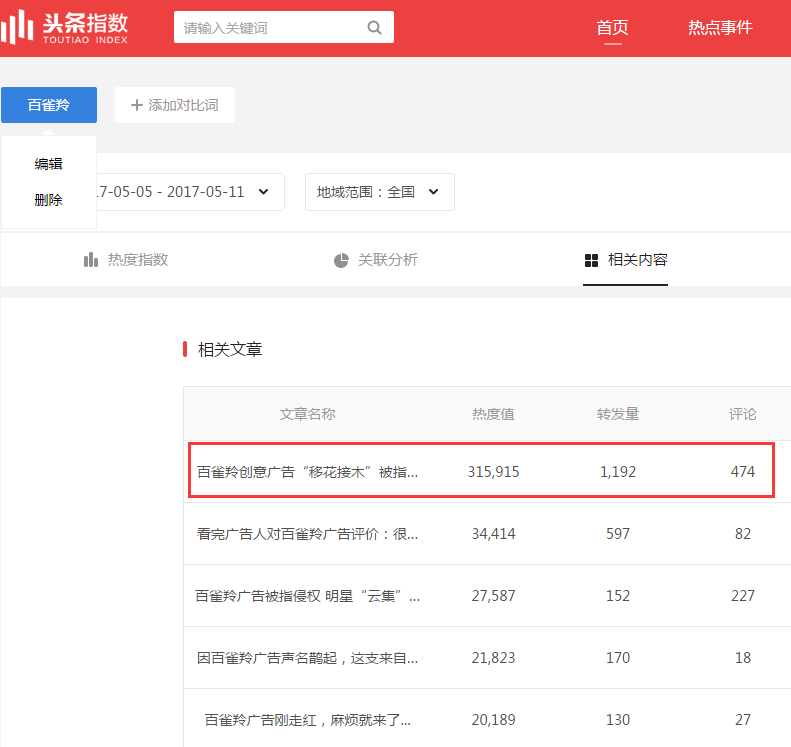Click the forward count 1,192
Screen dimensions: 791x747
point(618,472)
